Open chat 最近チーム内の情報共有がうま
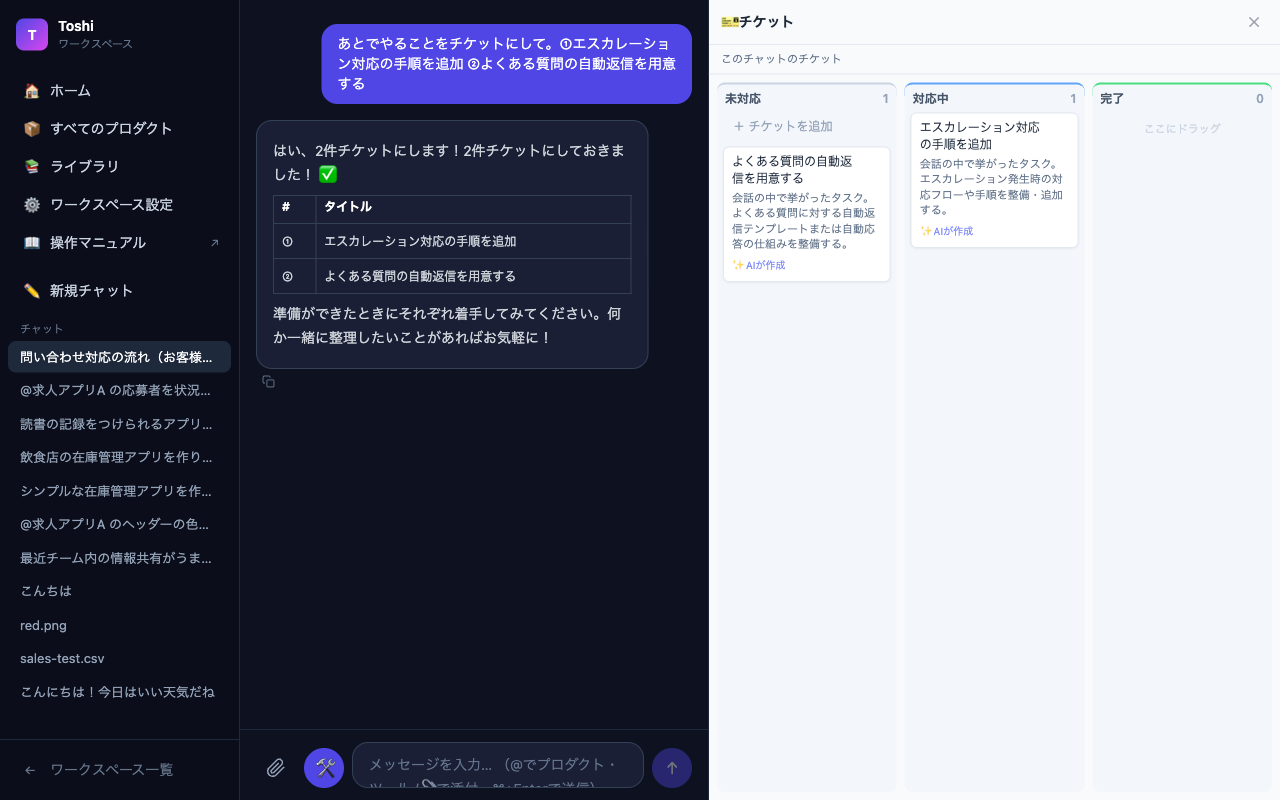 point(120,558)
